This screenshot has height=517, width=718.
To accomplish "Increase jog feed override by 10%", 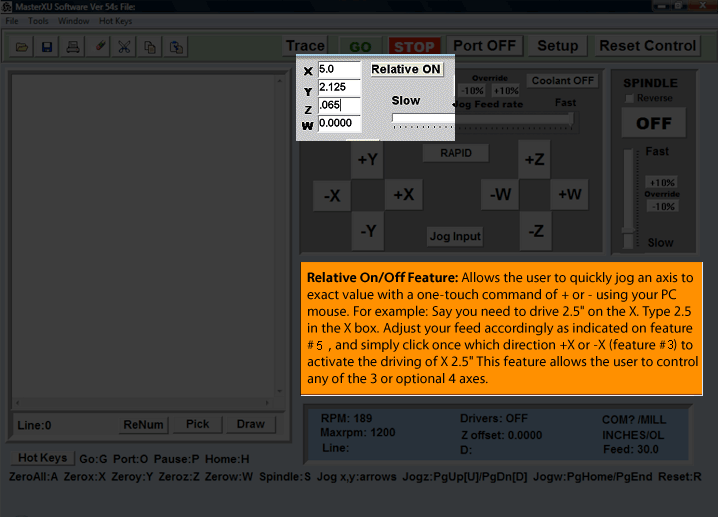I will coord(506,91).
